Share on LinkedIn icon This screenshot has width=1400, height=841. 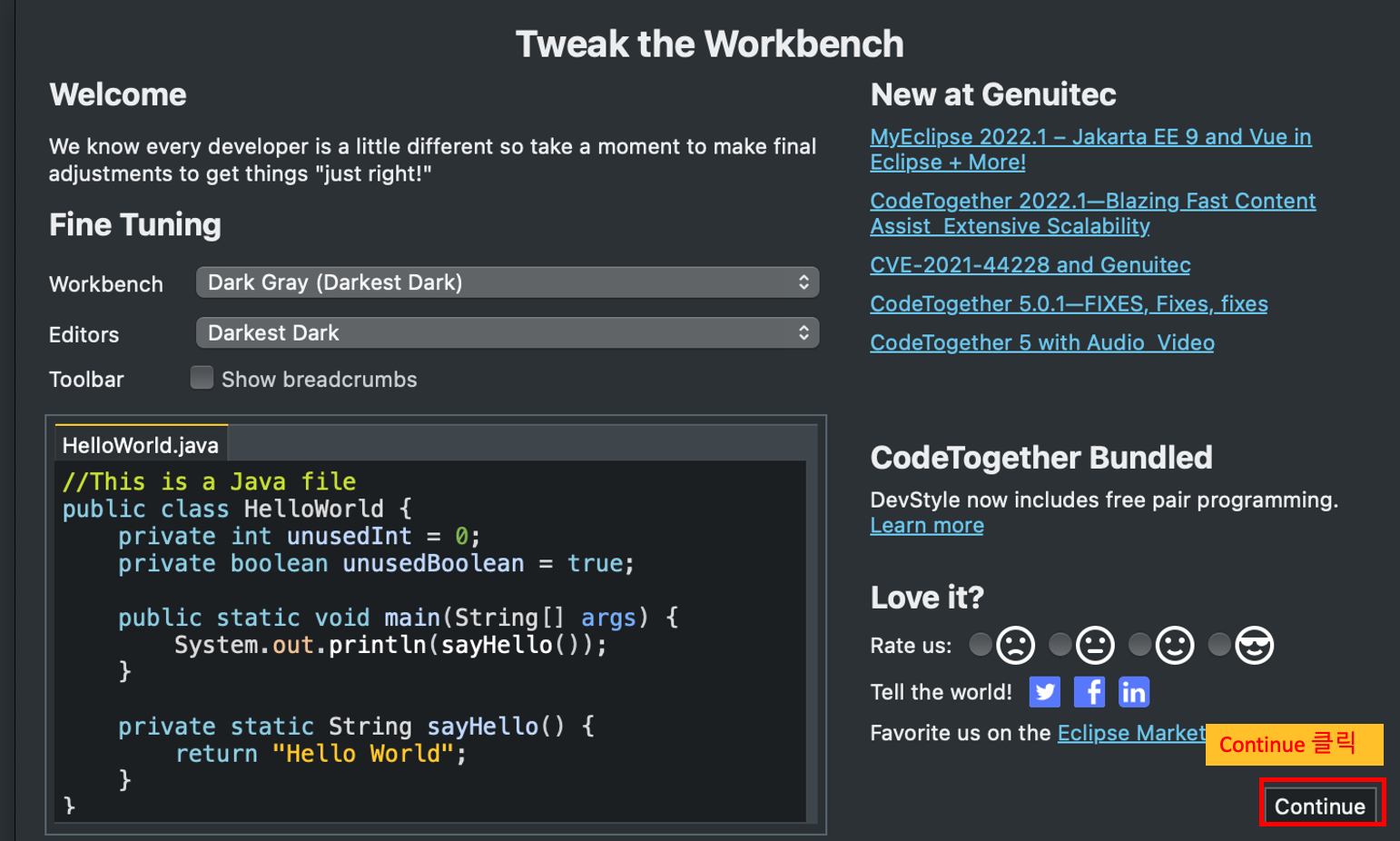1134,692
